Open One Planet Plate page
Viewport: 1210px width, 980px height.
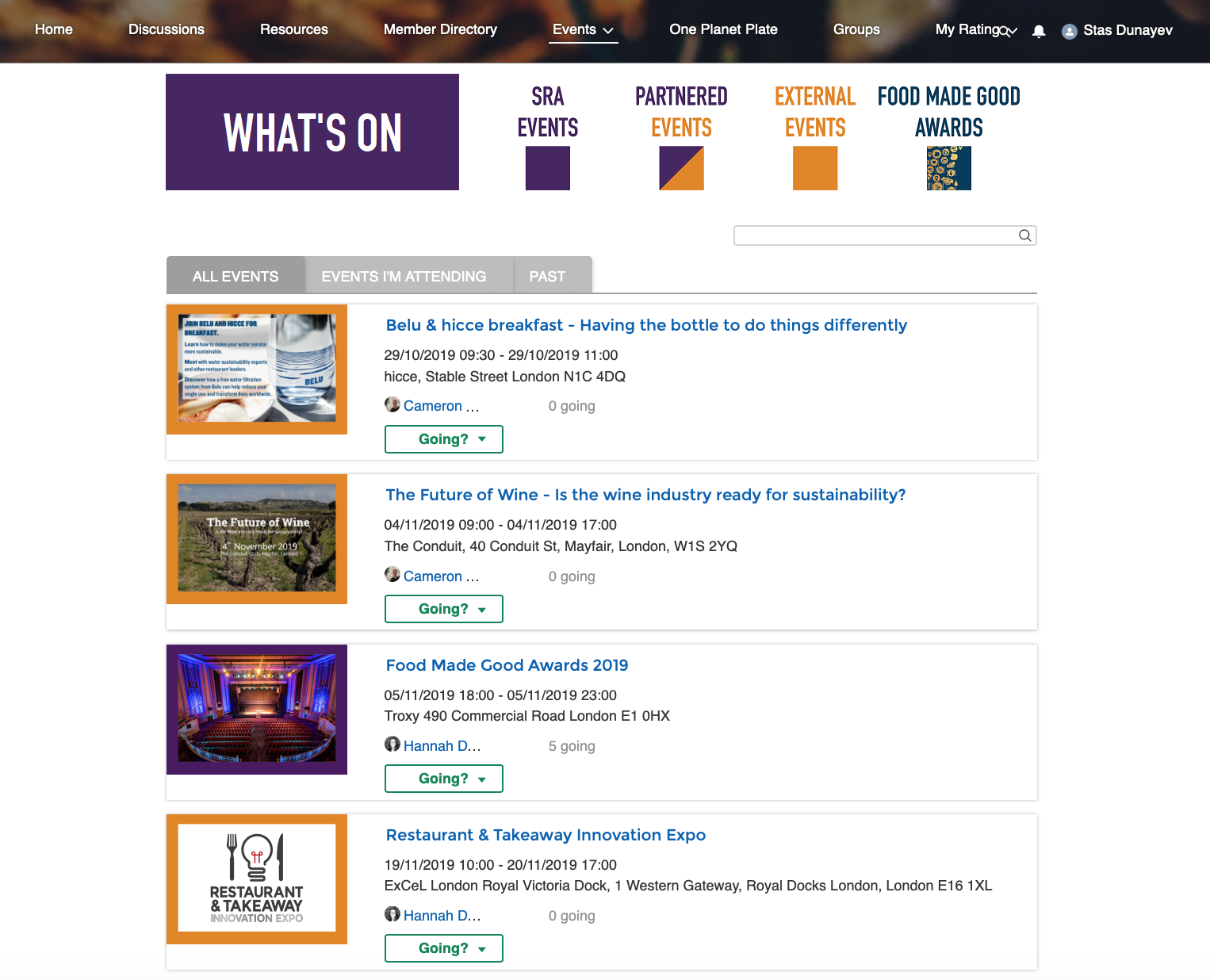point(723,29)
